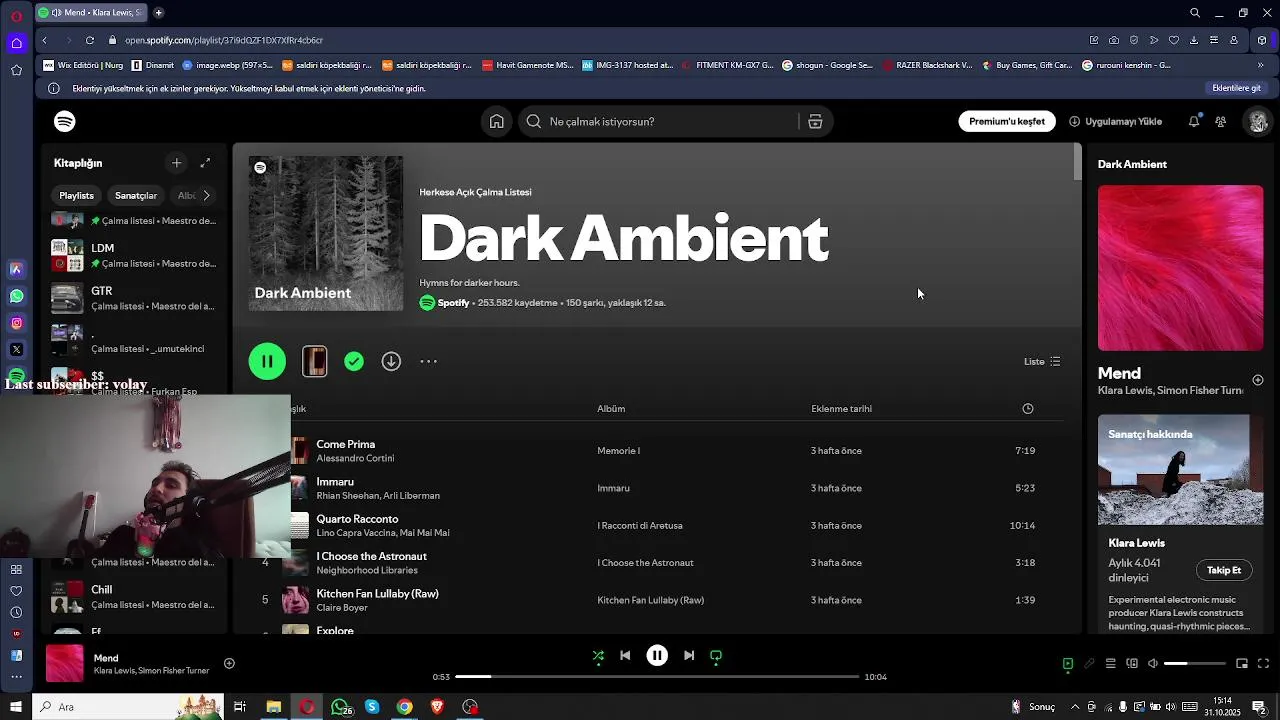Click Uygulamayı Yükle link
The height and width of the screenshot is (720, 1280).
(x=1116, y=121)
